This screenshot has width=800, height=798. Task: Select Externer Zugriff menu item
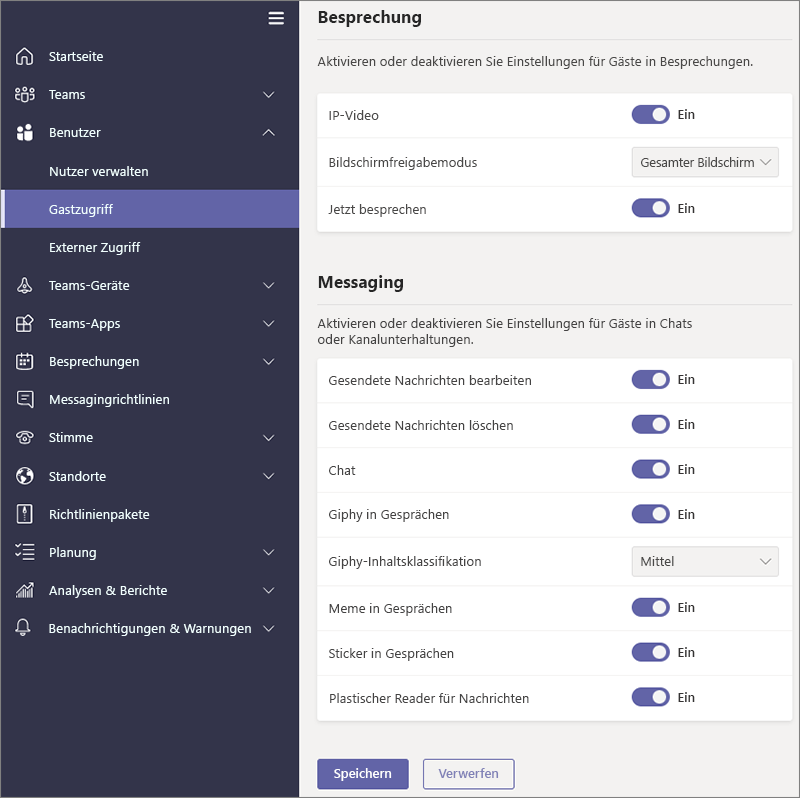point(94,248)
